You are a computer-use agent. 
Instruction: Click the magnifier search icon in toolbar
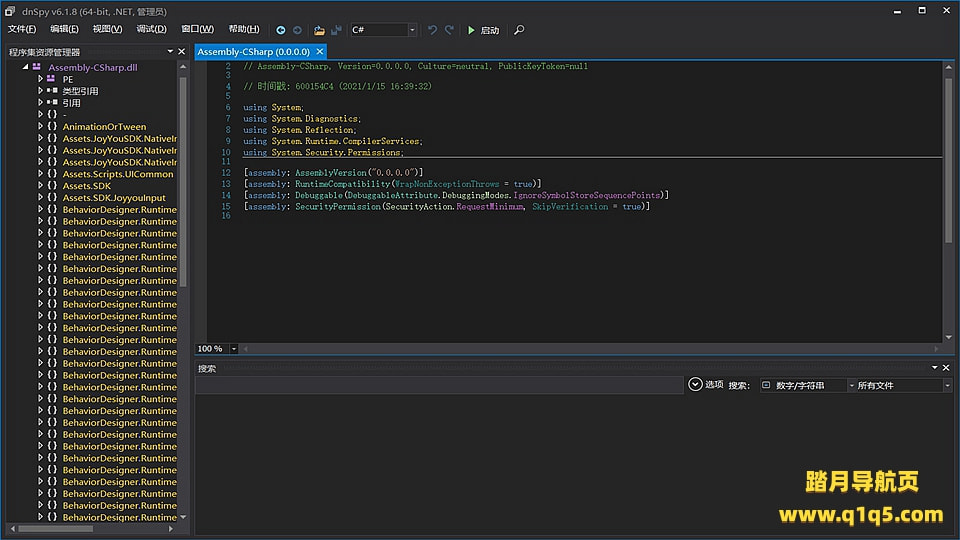519,30
